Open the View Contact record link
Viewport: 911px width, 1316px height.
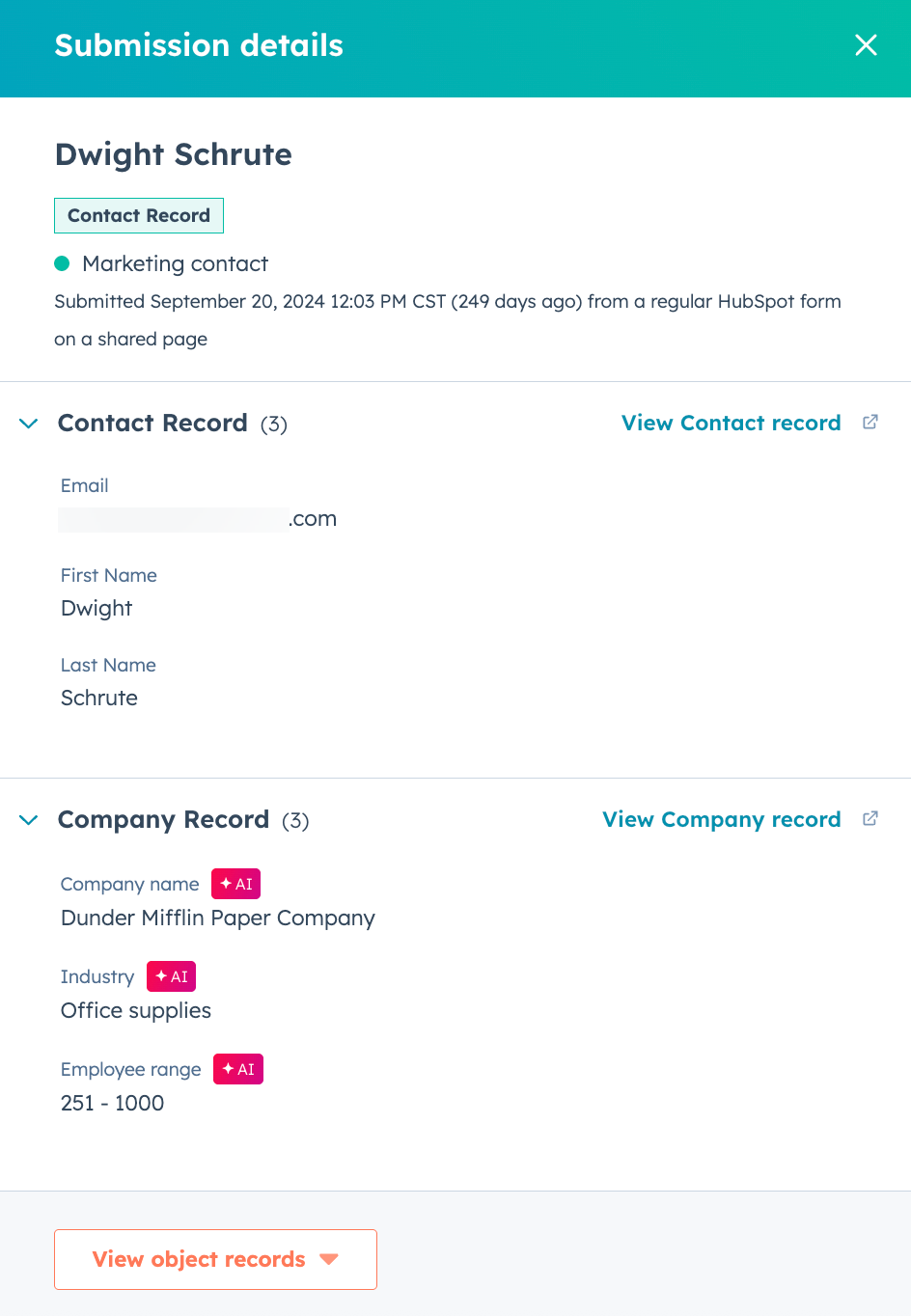point(731,423)
